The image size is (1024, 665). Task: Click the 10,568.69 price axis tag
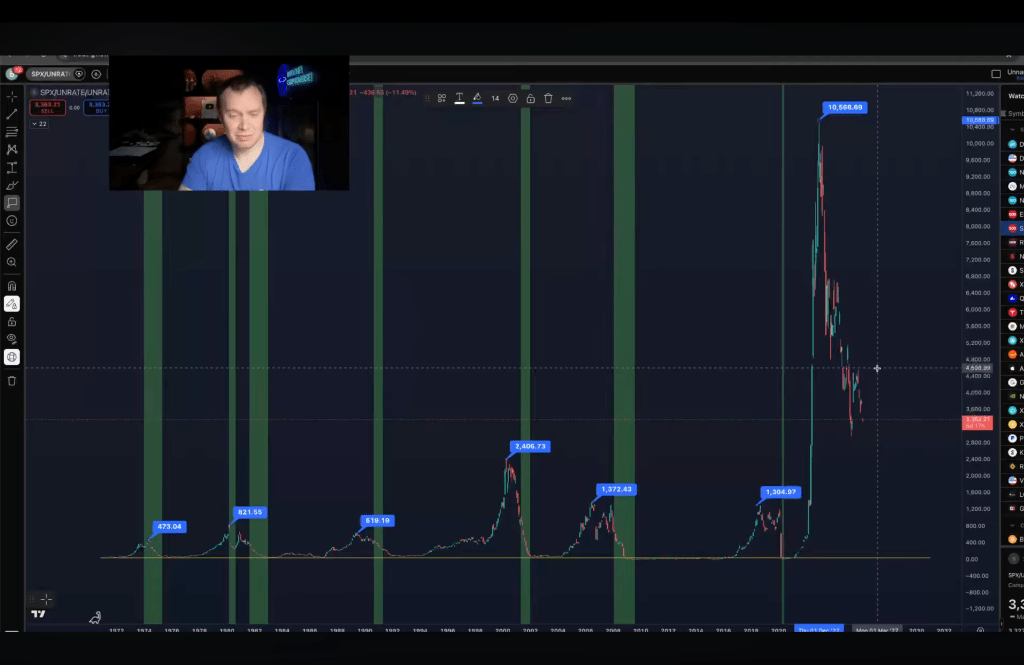pyautogui.click(x=979, y=120)
